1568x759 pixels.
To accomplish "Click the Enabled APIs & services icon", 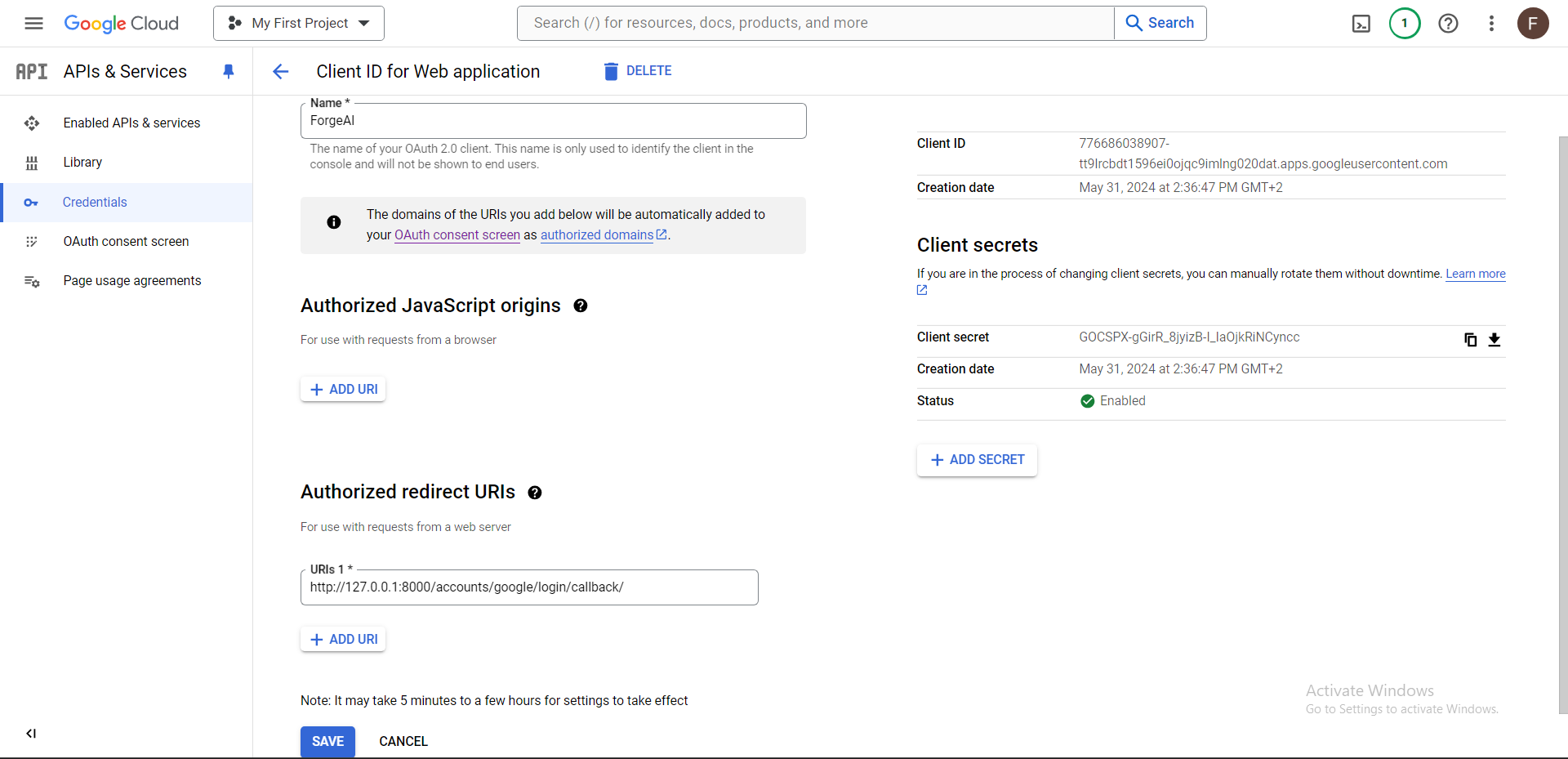I will tap(32, 123).
